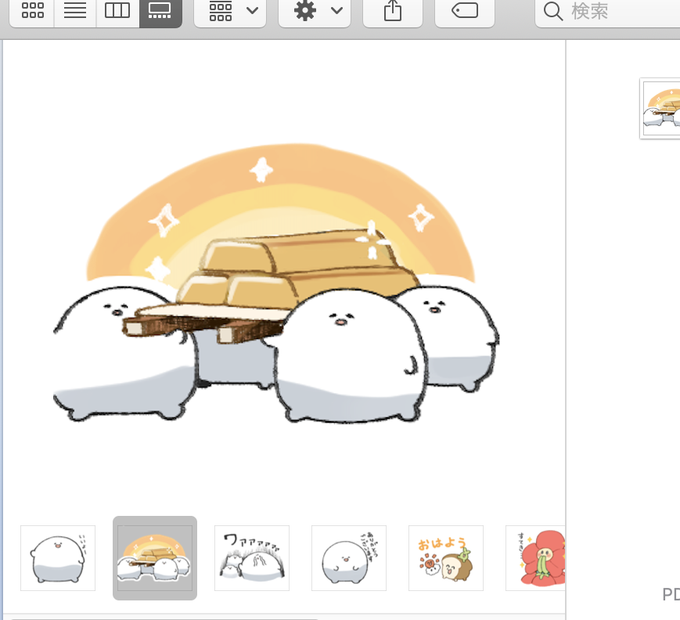
Task: Open the group-by arrangement dropdown
Action: (x=230, y=10)
